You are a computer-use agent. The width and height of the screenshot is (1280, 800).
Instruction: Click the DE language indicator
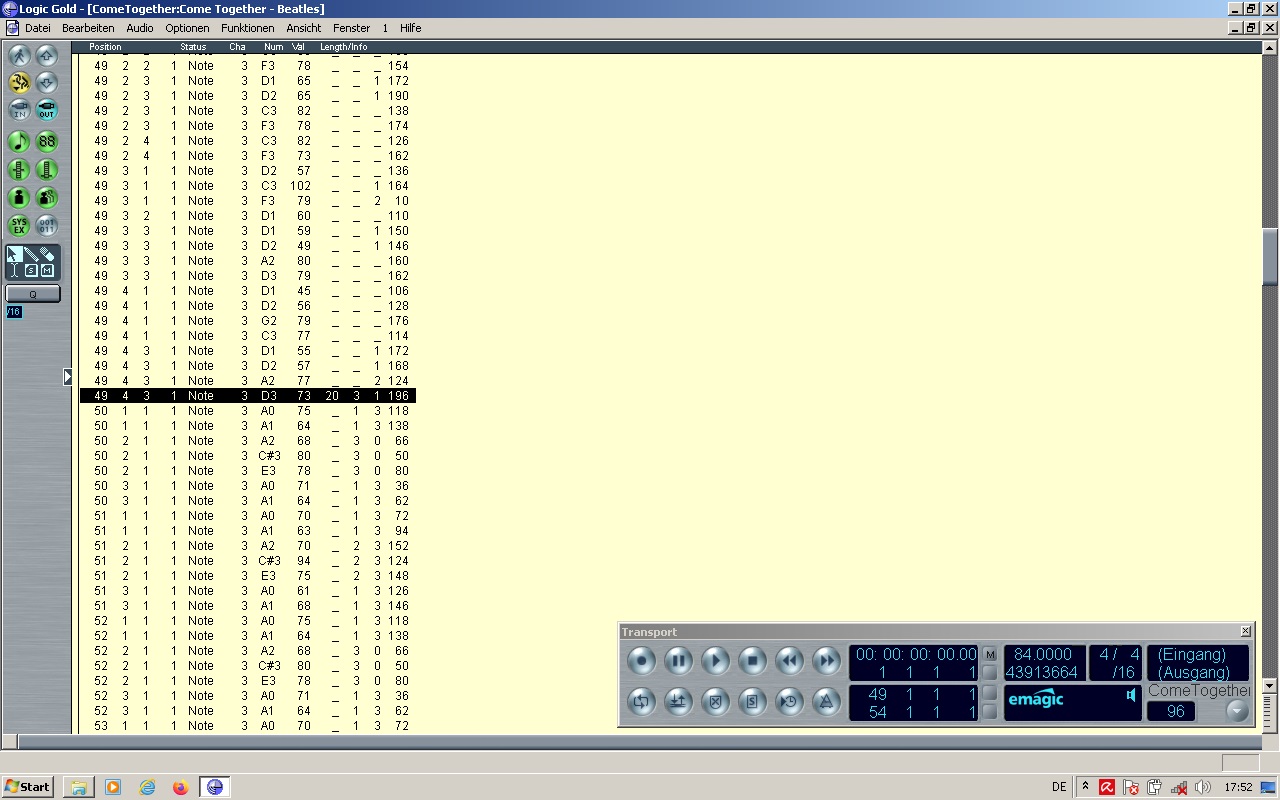[x=1059, y=787]
